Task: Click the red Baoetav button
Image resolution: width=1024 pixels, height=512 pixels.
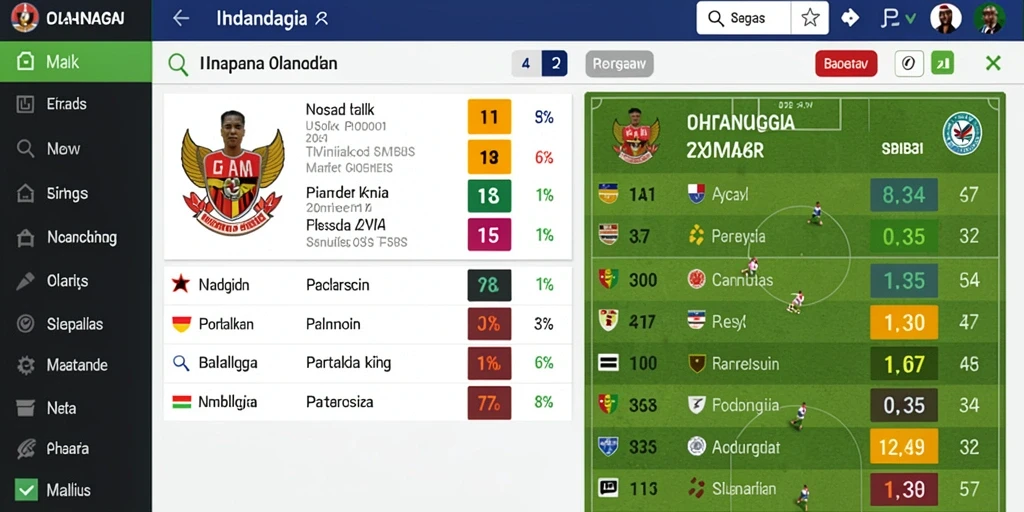Action: pos(846,63)
